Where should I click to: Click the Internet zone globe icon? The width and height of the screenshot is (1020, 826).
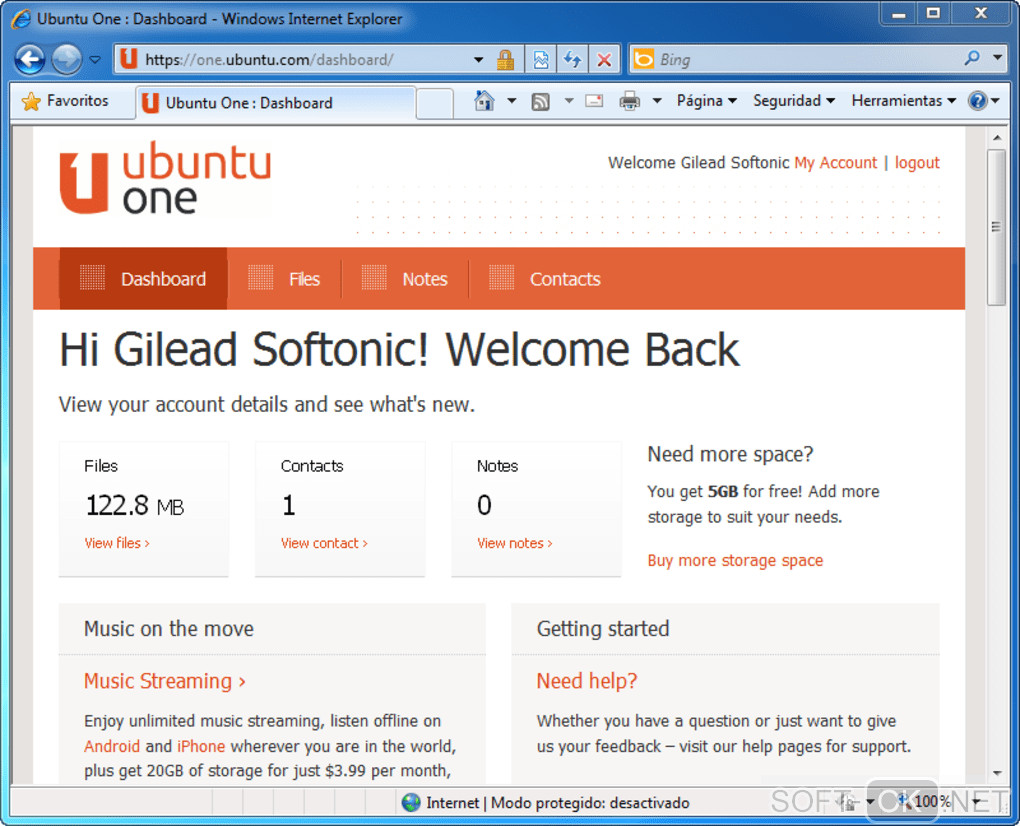pyautogui.click(x=411, y=803)
